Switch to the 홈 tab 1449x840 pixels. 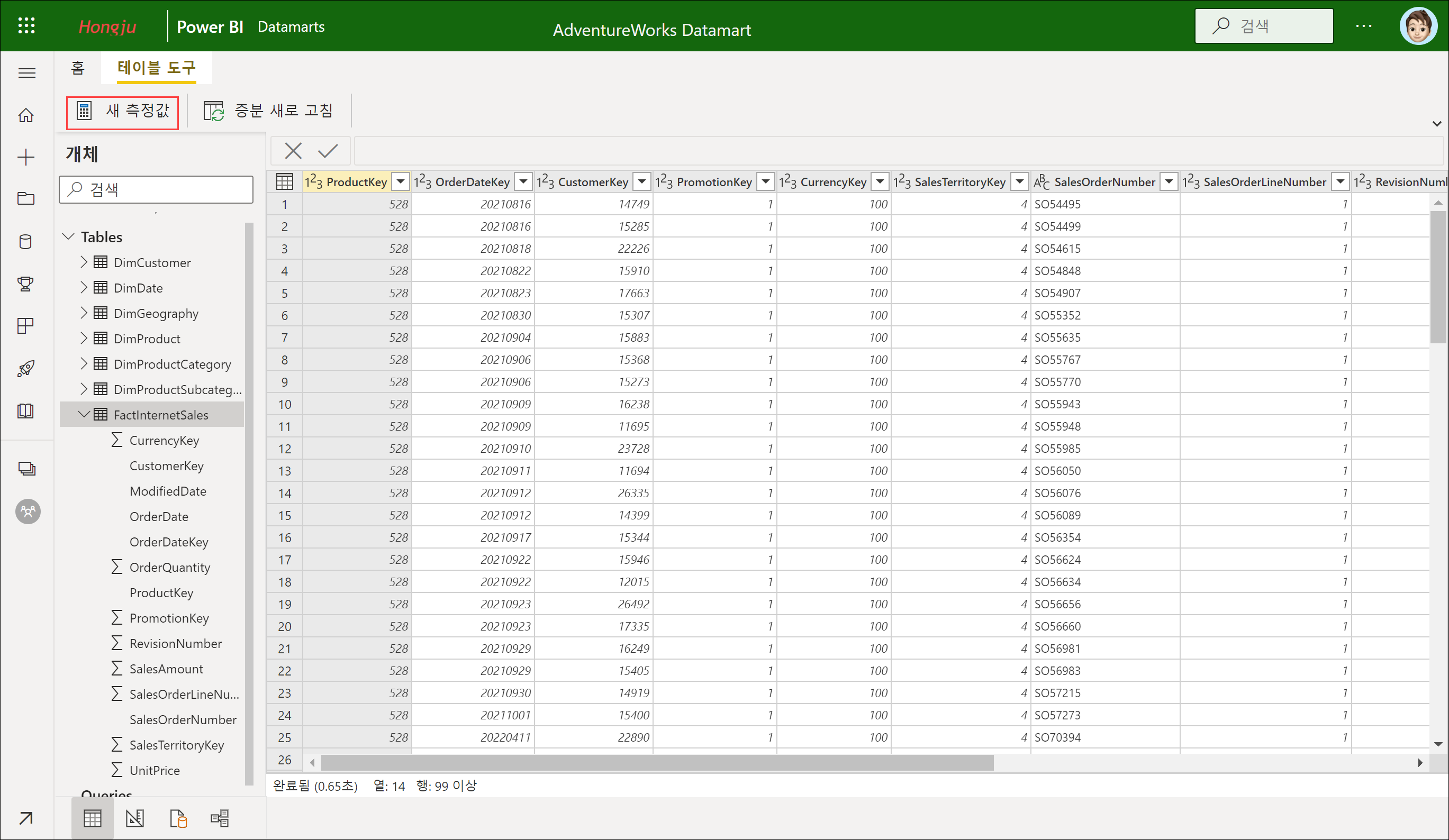point(78,68)
